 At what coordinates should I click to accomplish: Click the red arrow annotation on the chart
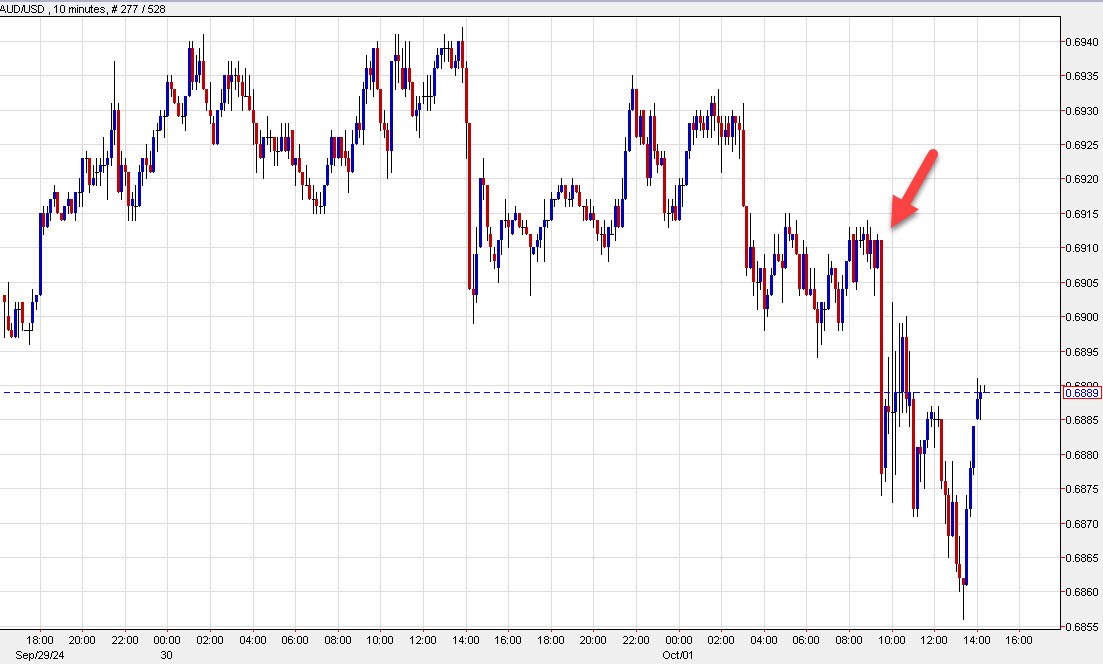coord(915,185)
